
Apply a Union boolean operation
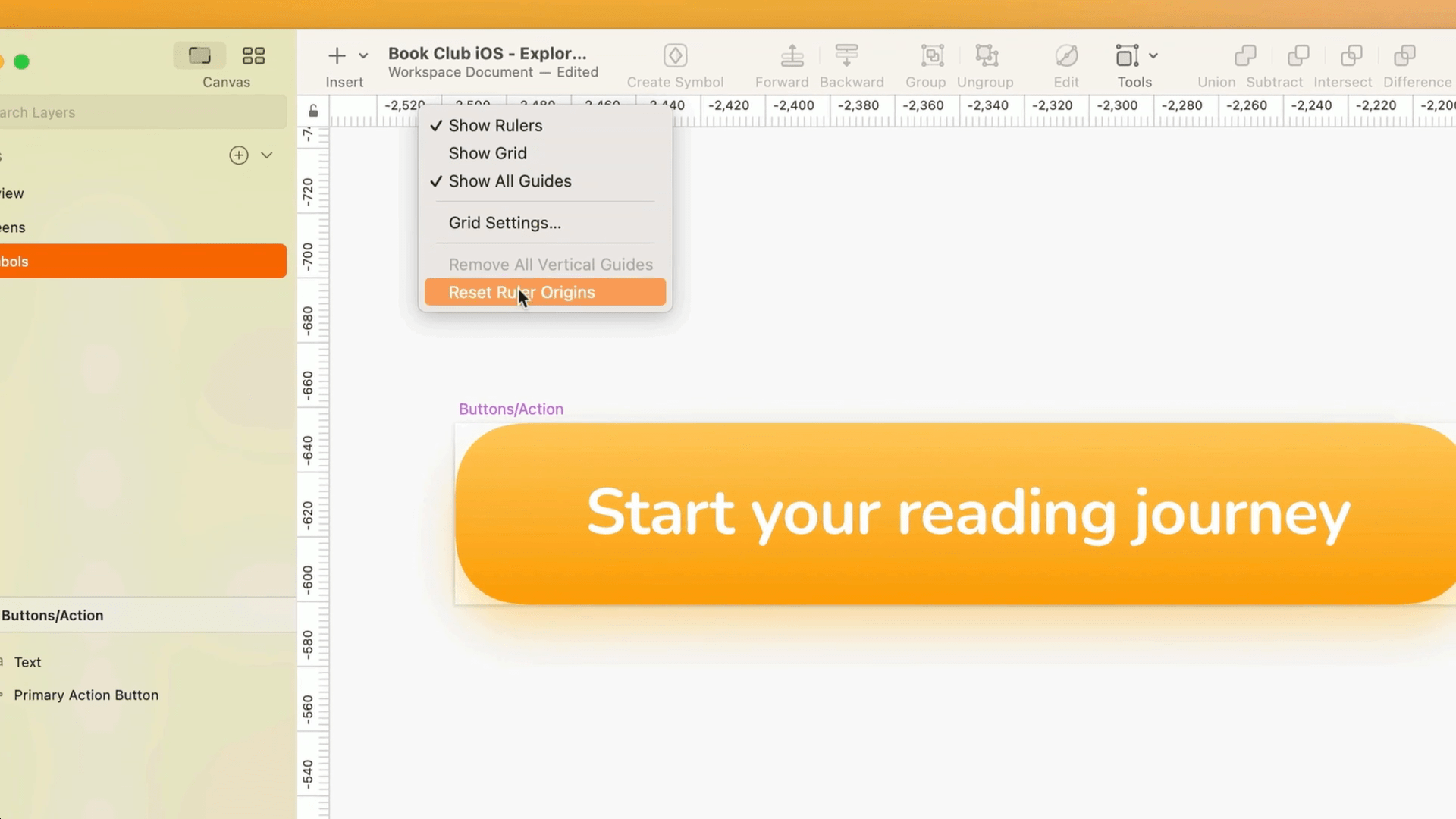point(1215,64)
